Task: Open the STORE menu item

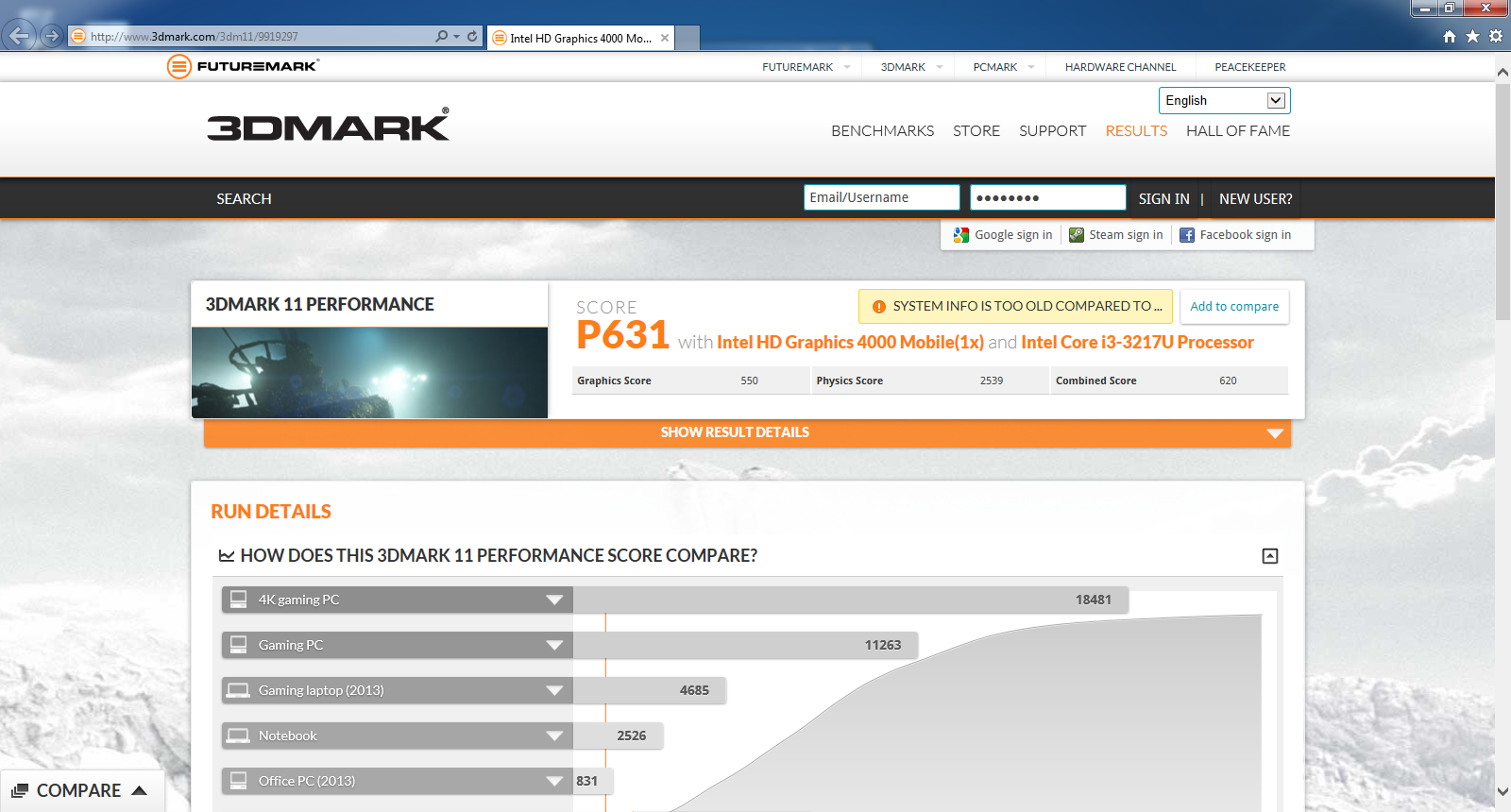Action: tap(976, 131)
